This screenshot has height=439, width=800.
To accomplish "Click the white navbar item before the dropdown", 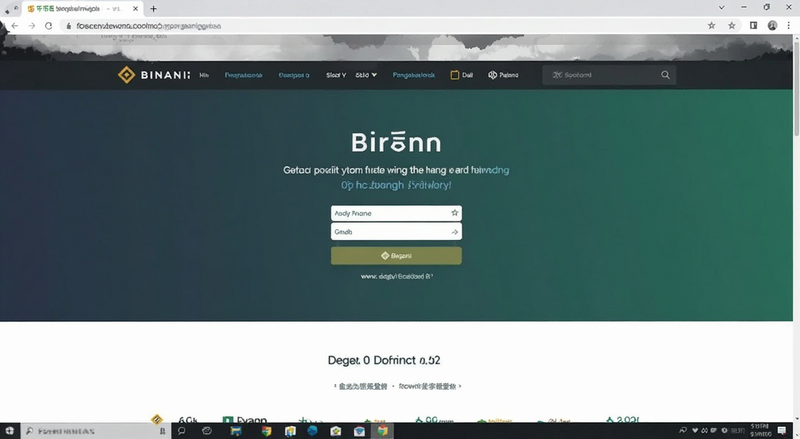I will click(x=336, y=75).
